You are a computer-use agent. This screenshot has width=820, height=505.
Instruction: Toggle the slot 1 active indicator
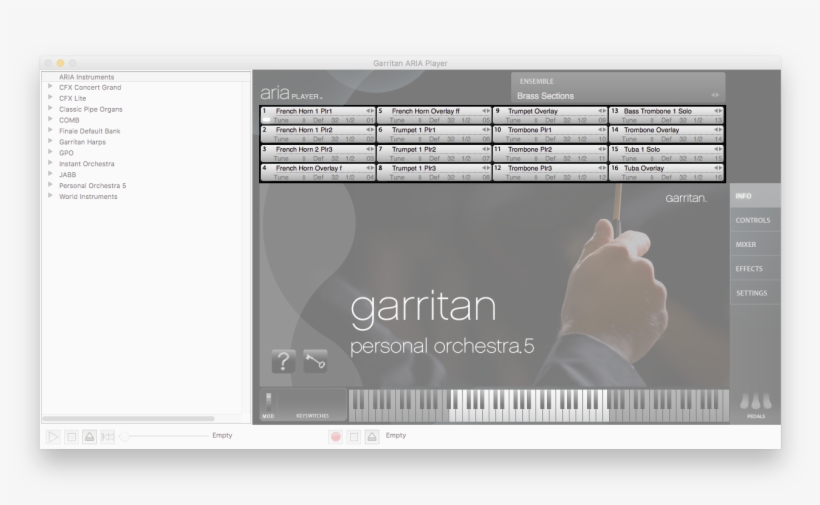pos(266,120)
